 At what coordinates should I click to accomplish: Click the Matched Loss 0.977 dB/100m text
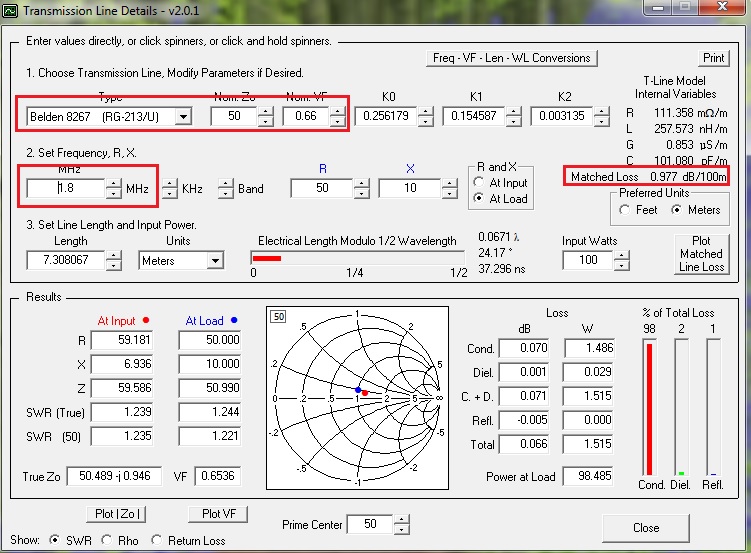pyautogui.click(x=649, y=177)
